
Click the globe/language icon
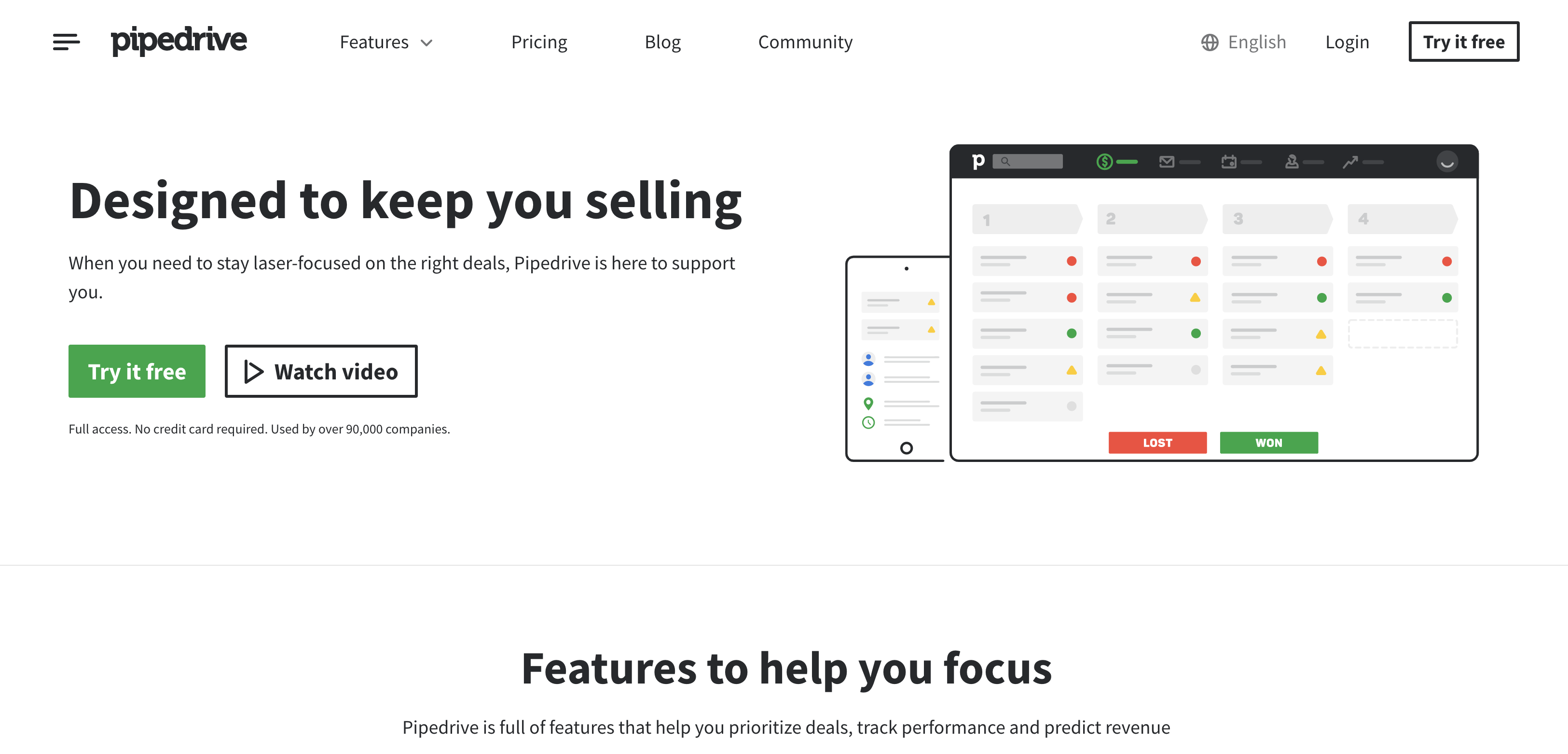point(1208,41)
